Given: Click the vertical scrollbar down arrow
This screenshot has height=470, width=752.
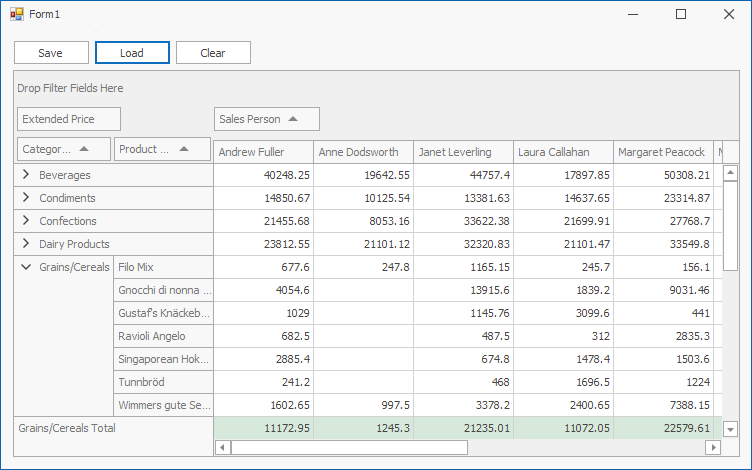Looking at the screenshot, I should pos(730,429).
